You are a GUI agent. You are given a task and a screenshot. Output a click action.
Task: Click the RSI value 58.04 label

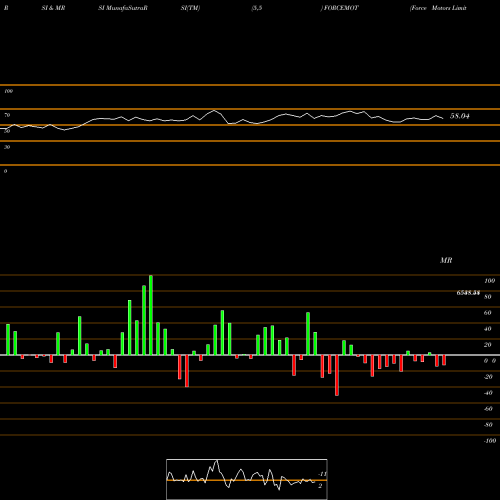[x=460, y=116]
